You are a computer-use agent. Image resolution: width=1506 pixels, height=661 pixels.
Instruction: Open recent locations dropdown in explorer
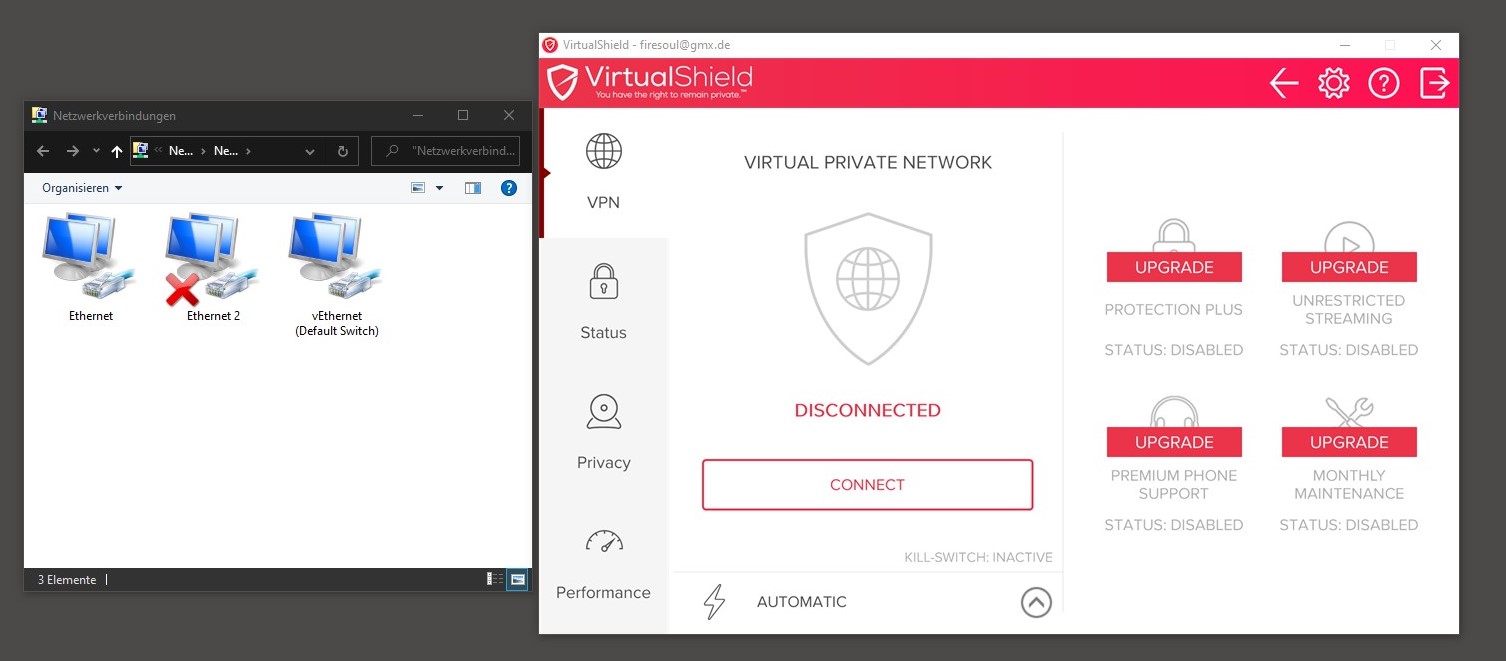coord(96,151)
